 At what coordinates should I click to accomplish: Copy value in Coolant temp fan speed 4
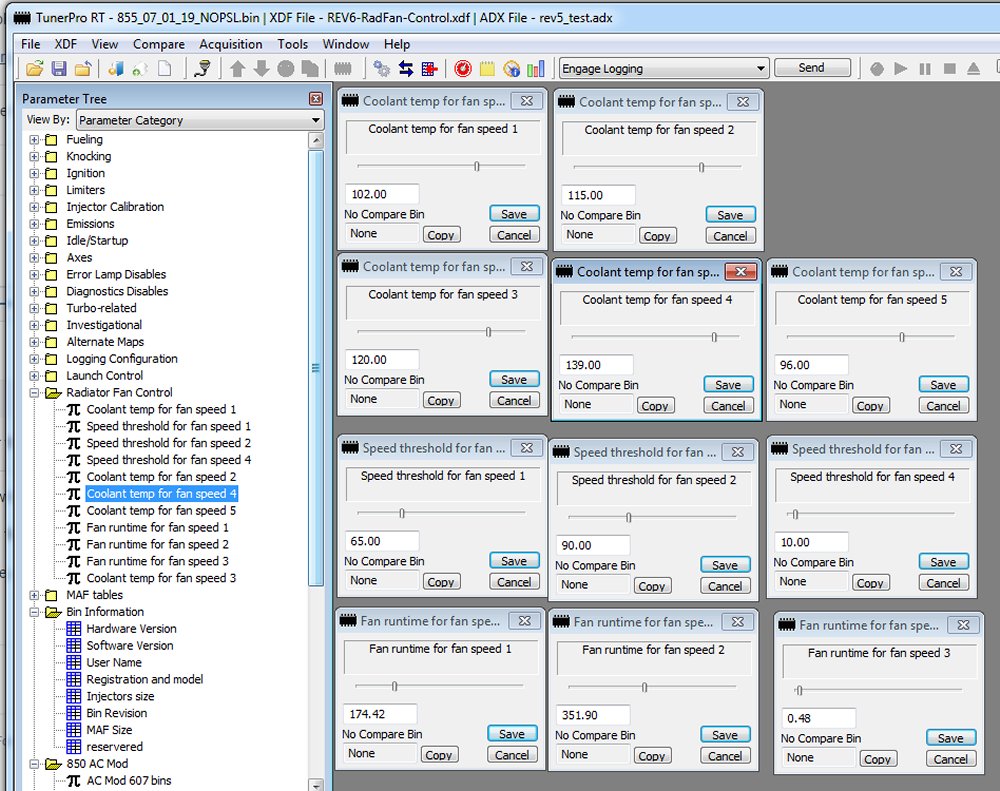[654, 406]
